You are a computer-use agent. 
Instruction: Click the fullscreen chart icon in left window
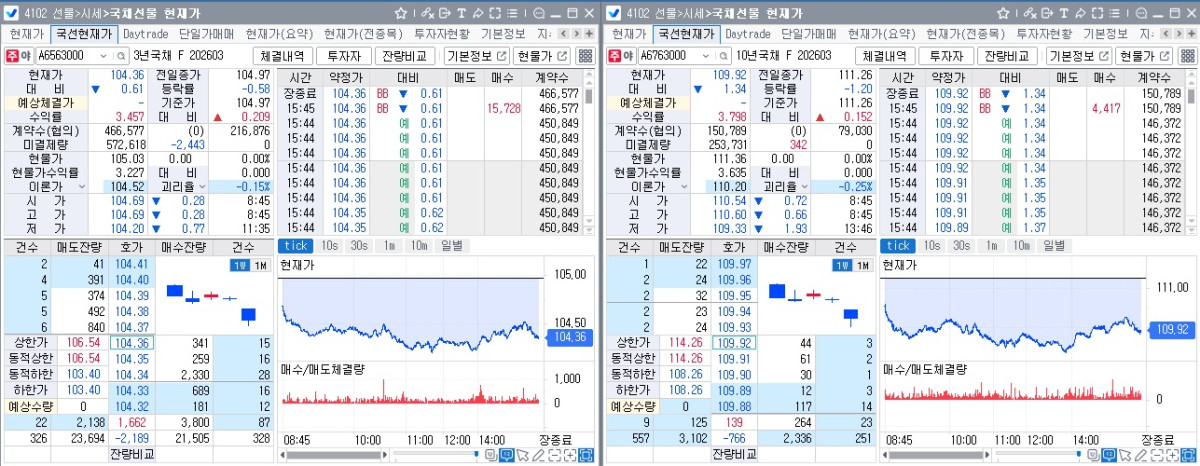tap(586, 455)
